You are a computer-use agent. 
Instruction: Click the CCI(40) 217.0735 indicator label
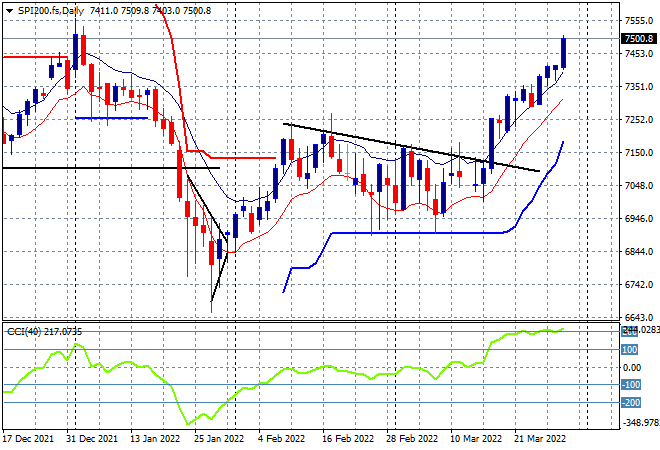tap(44, 332)
